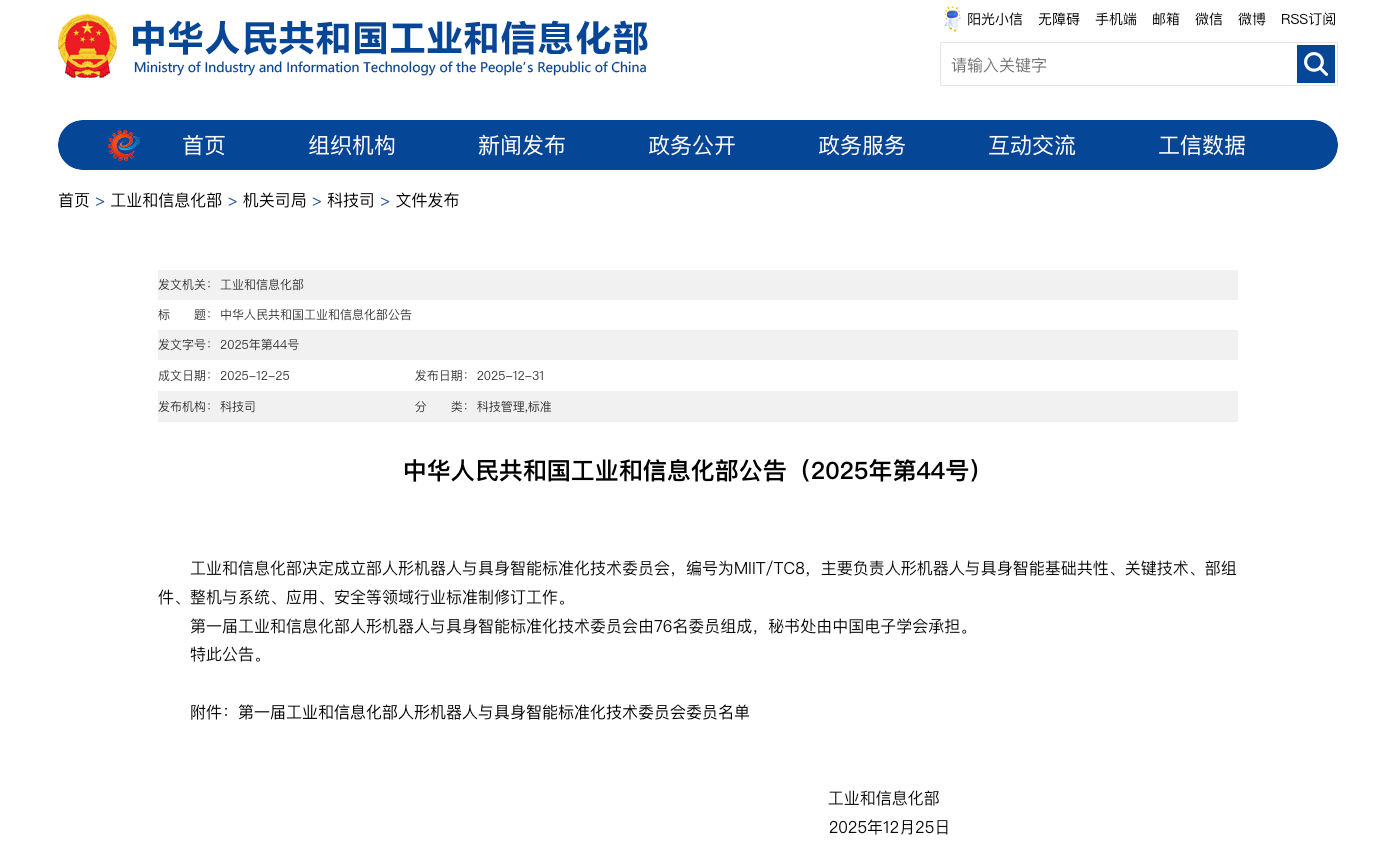
Task: Open the 手机端 link
Action: pyautogui.click(x=1115, y=18)
